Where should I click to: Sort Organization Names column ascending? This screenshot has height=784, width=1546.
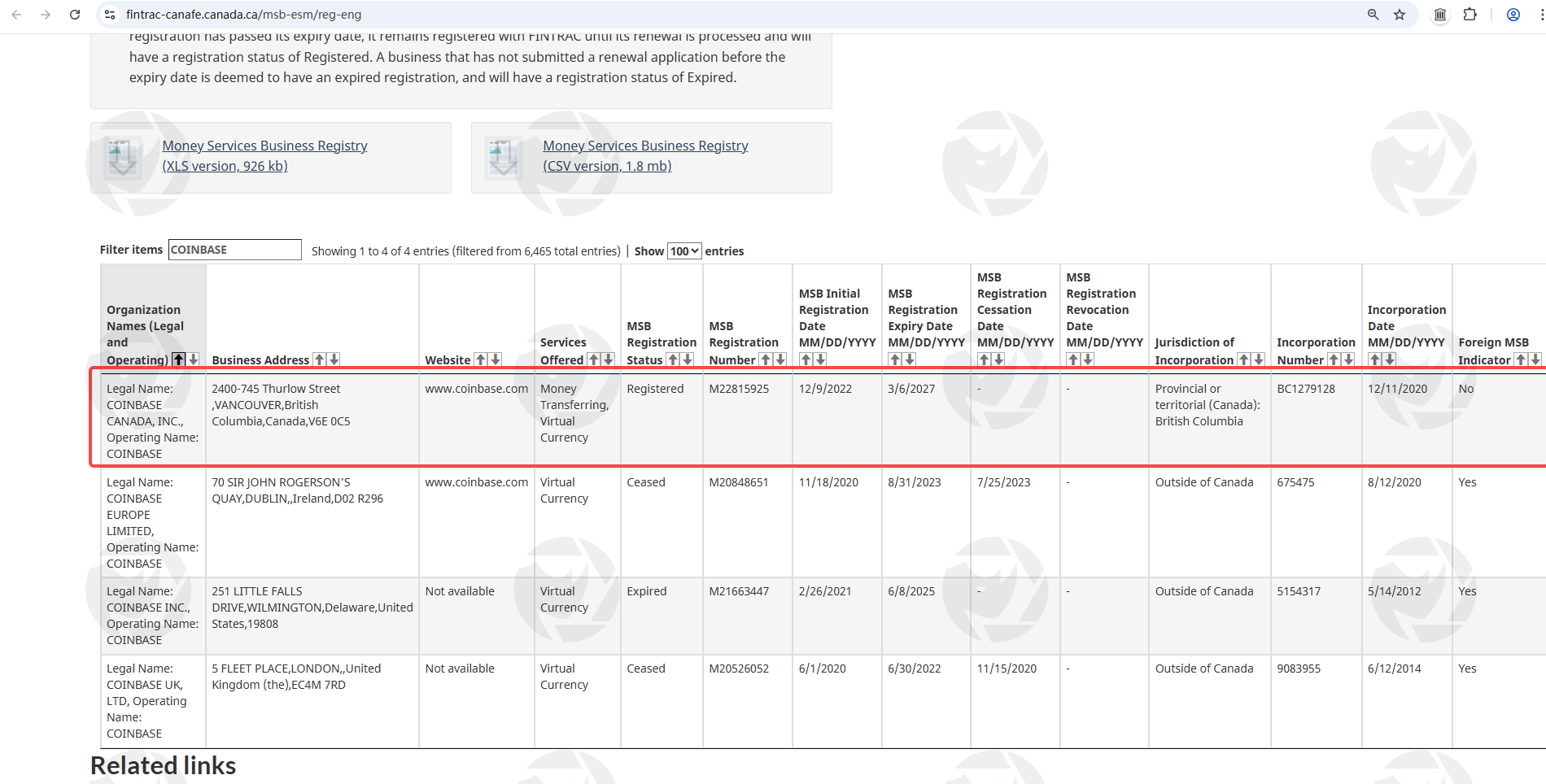coord(178,359)
